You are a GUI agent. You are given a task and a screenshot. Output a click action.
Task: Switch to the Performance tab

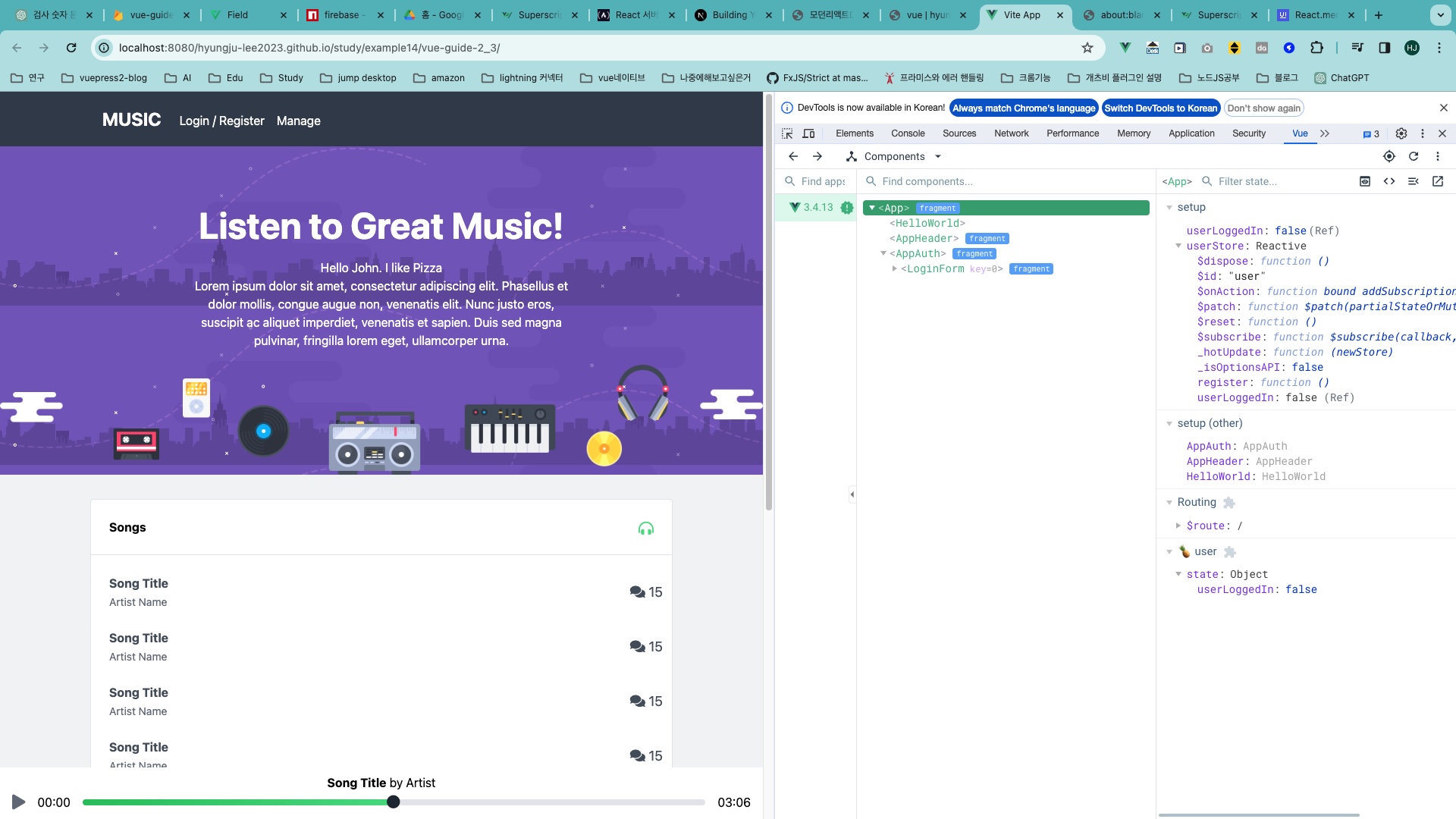pyautogui.click(x=1072, y=133)
